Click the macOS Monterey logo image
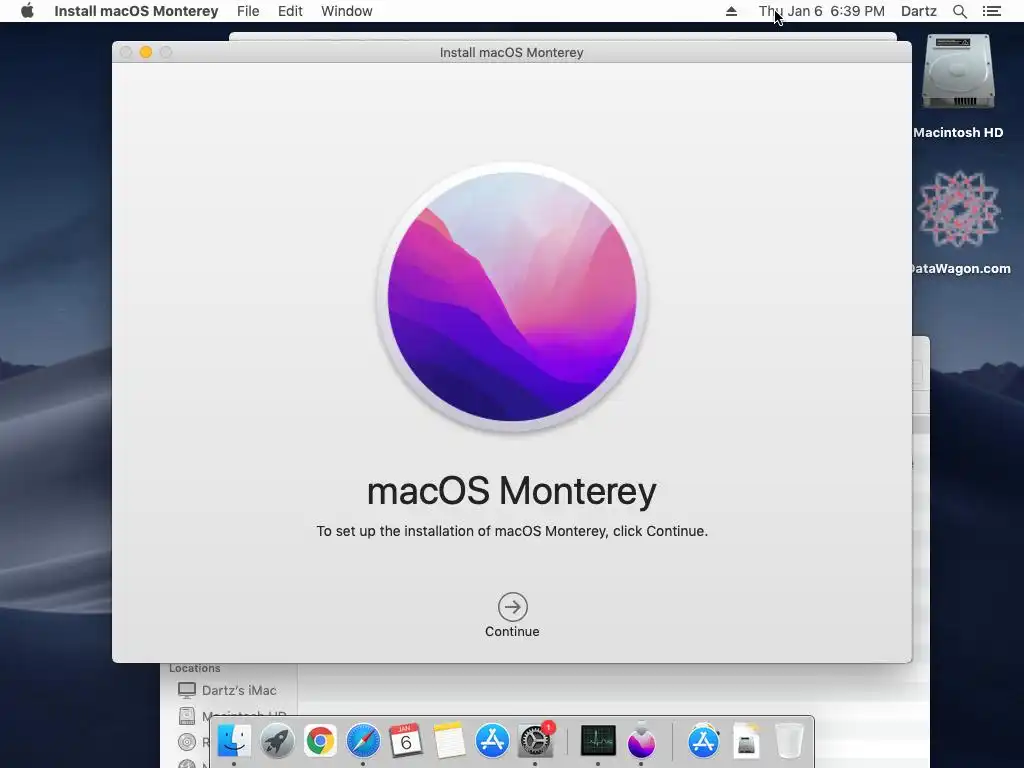The height and width of the screenshot is (768, 1024). (x=513, y=296)
